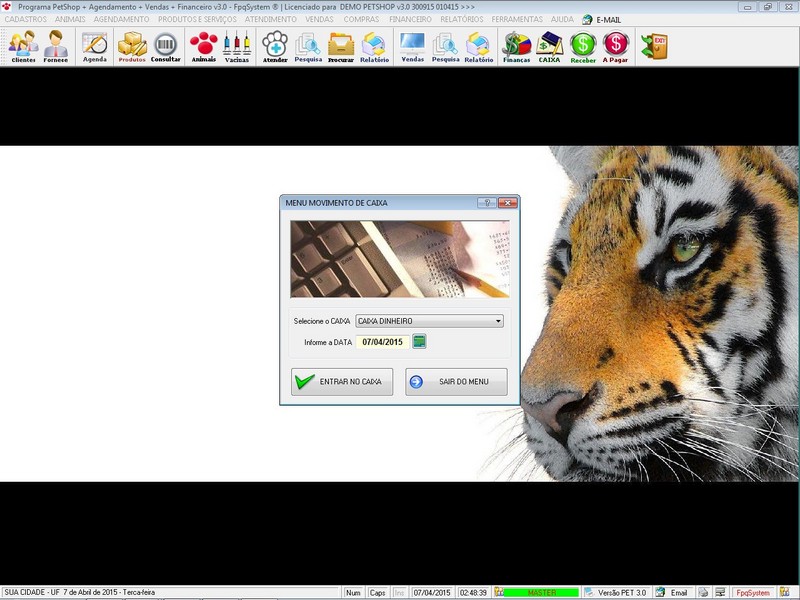Open the Animais paw icon

click(x=203, y=46)
